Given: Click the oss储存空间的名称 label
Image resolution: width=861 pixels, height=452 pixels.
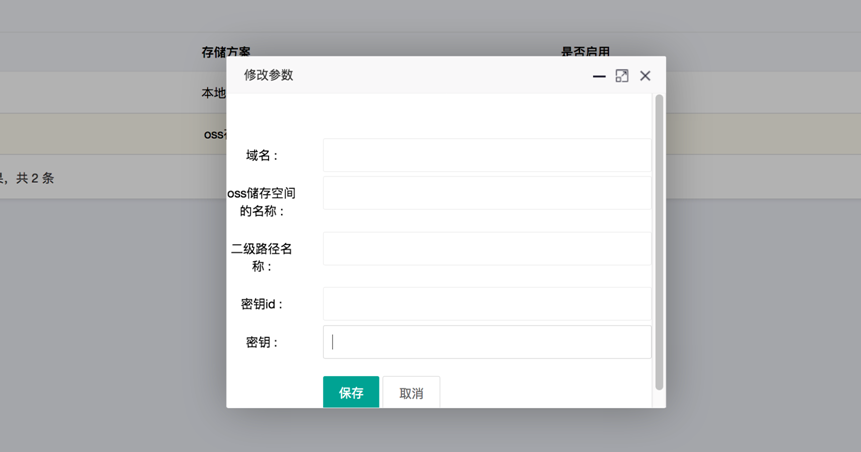Looking at the screenshot, I should pos(262,202).
